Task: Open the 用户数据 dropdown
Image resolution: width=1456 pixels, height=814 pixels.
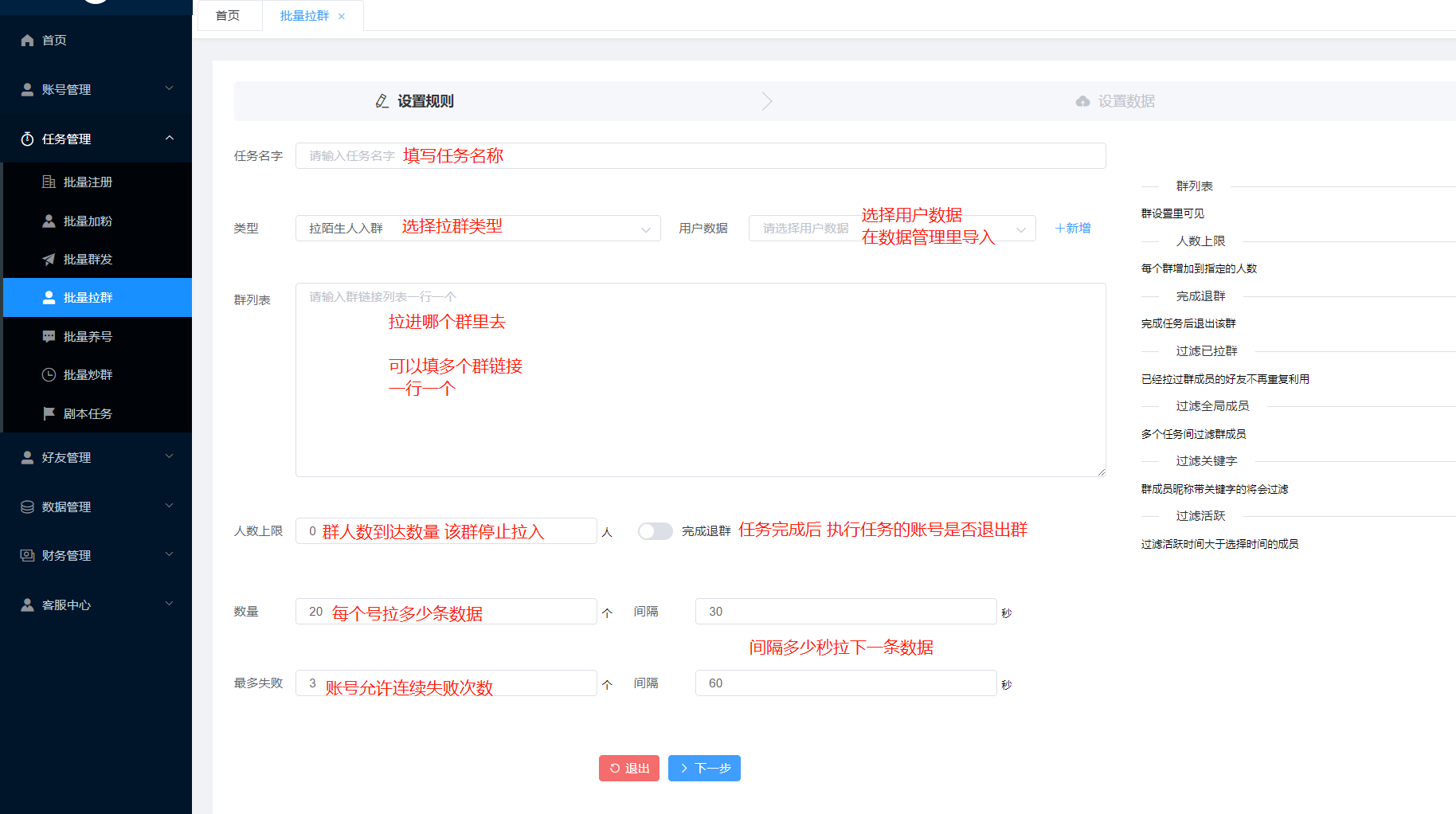Action: click(891, 229)
